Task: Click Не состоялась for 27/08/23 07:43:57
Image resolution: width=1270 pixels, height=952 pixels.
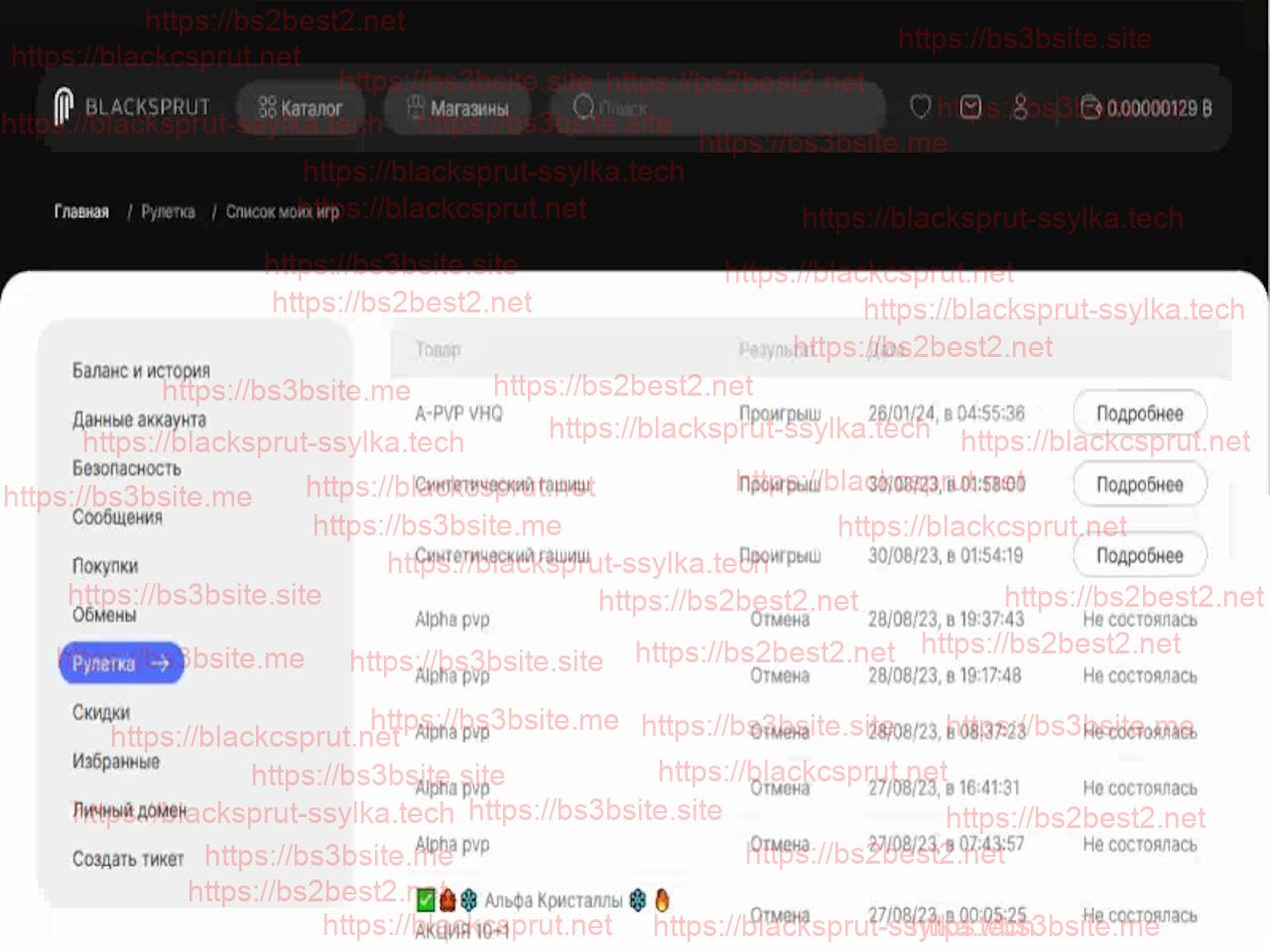Action: [1140, 844]
